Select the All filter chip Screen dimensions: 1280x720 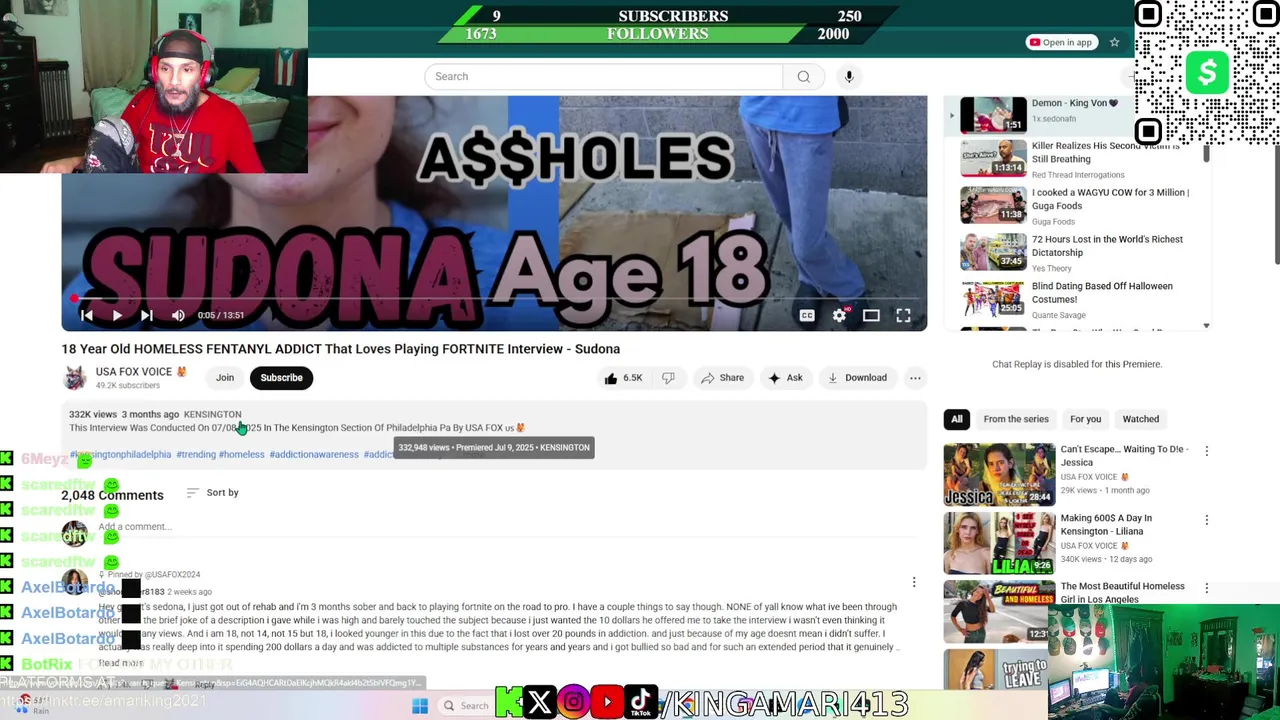[957, 419]
